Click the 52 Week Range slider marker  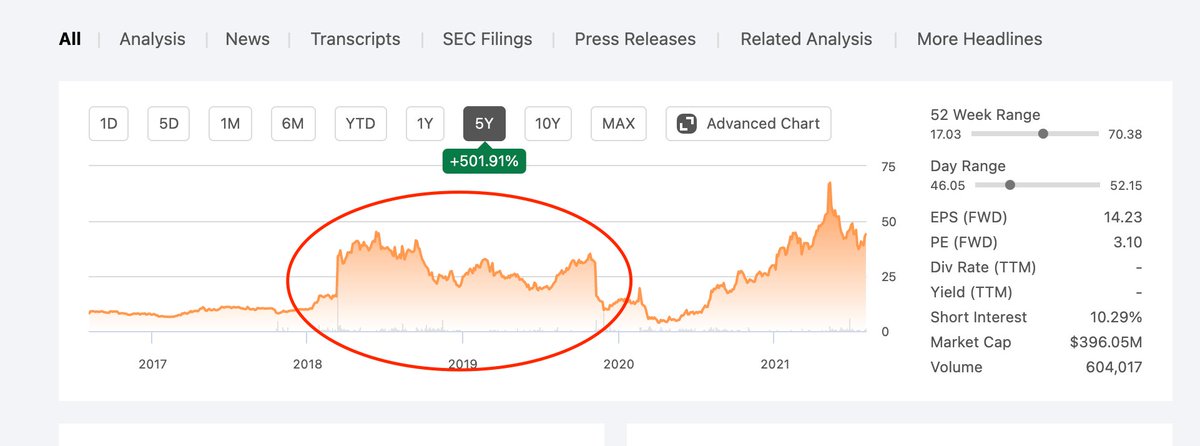pyautogui.click(x=1044, y=134)
